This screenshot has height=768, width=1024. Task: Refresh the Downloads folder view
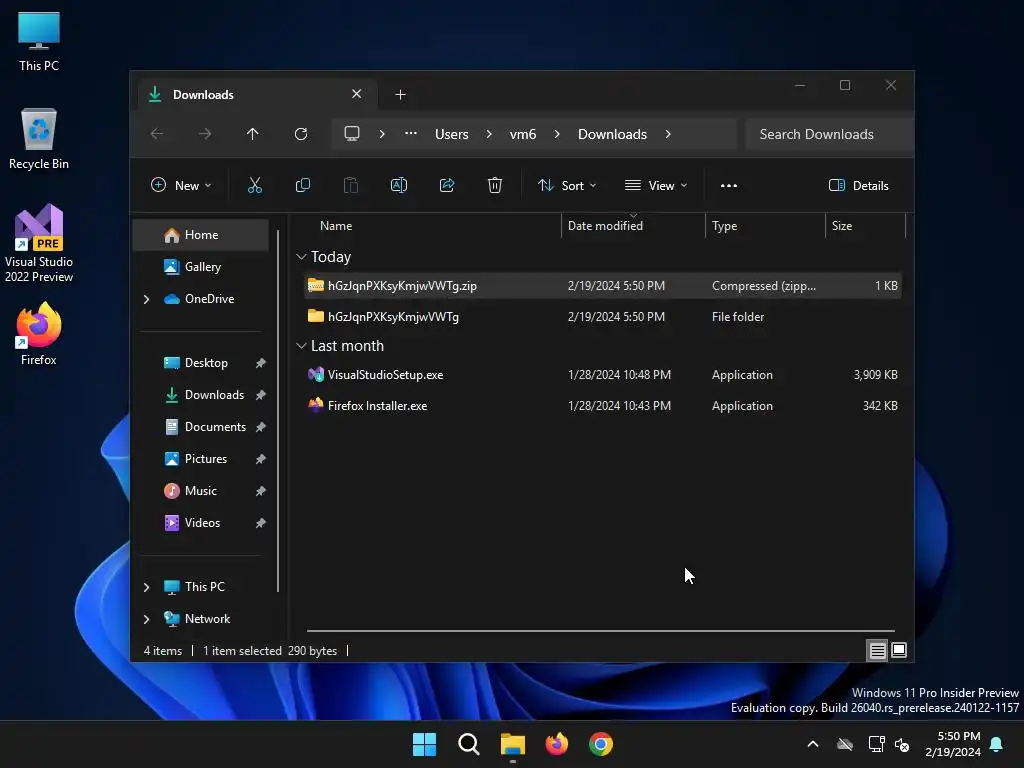point(300,134)
